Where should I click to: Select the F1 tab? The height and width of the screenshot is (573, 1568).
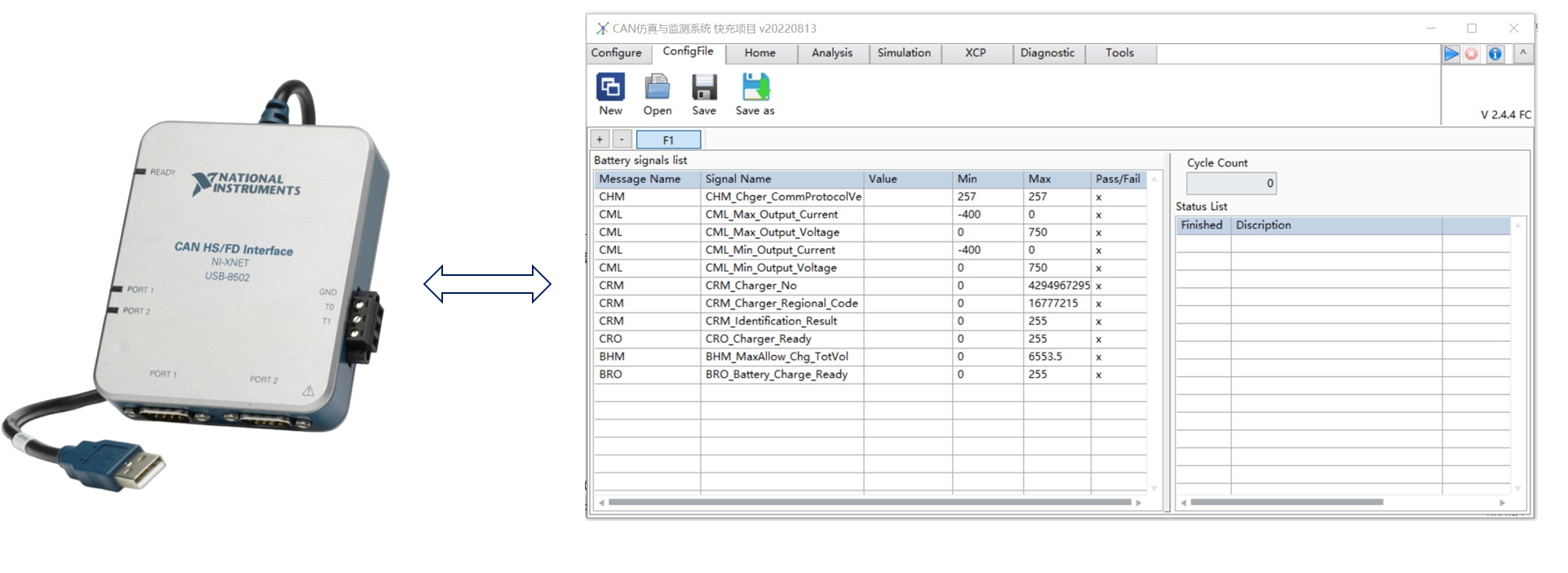tap(668, 140)
